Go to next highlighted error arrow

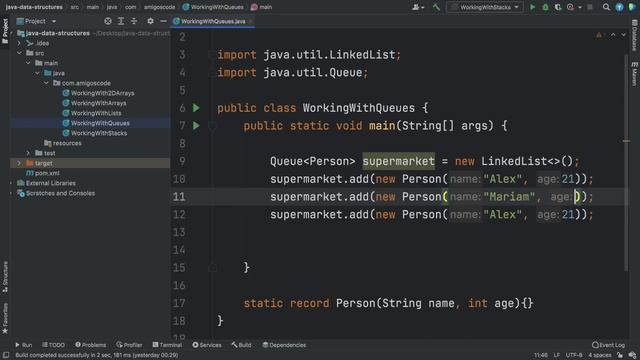click(624, 35)
